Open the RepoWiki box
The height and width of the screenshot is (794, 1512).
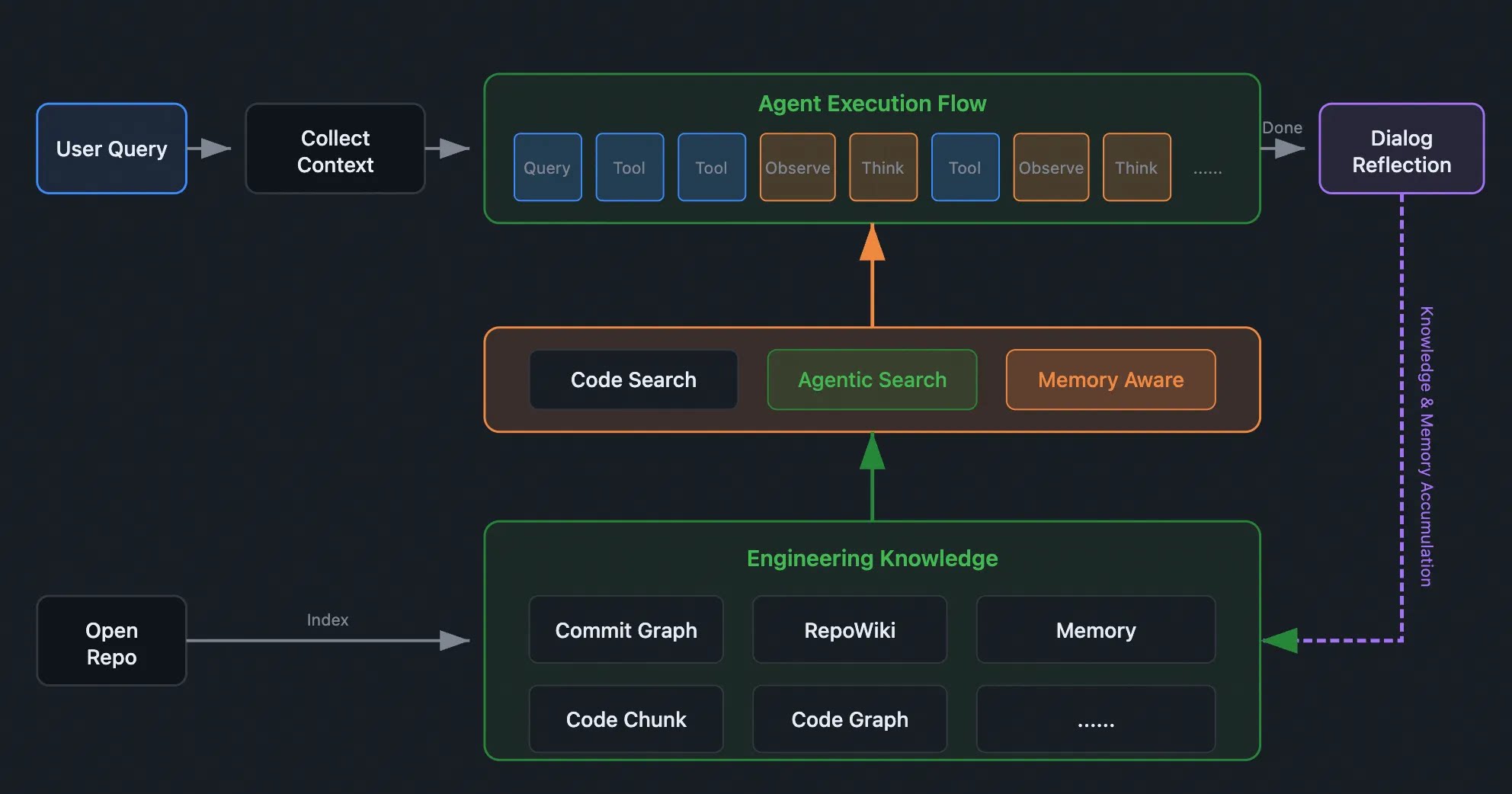pos(850,630)
